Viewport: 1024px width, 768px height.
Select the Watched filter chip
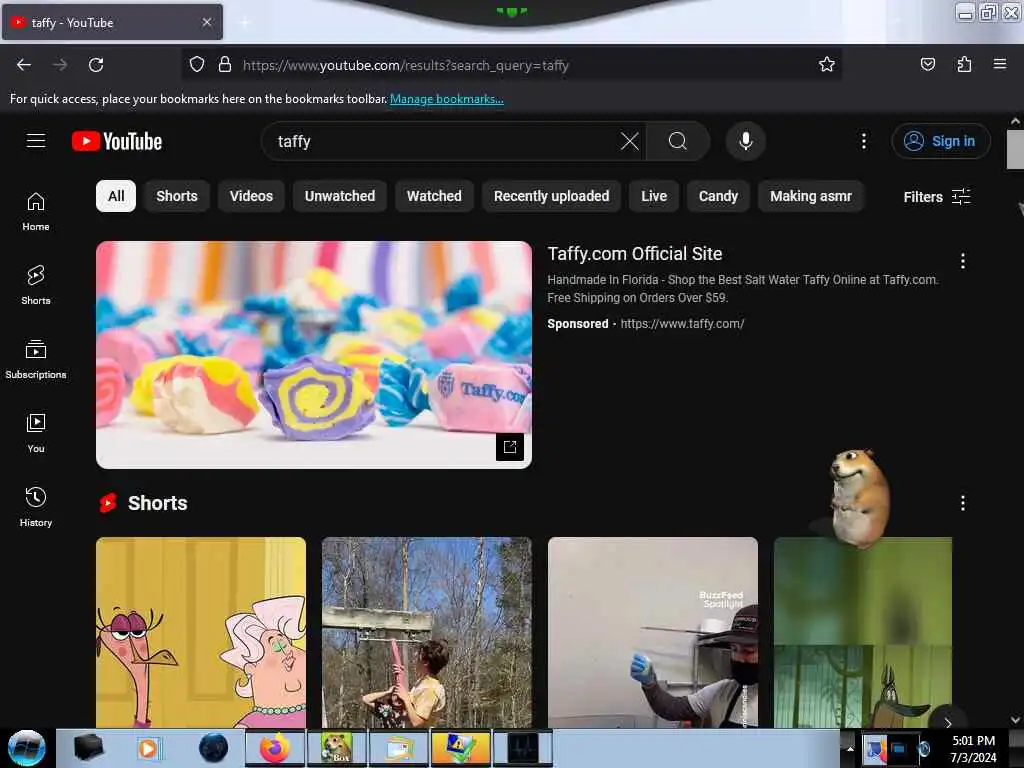pyautogui.click(x=434, y=196)
